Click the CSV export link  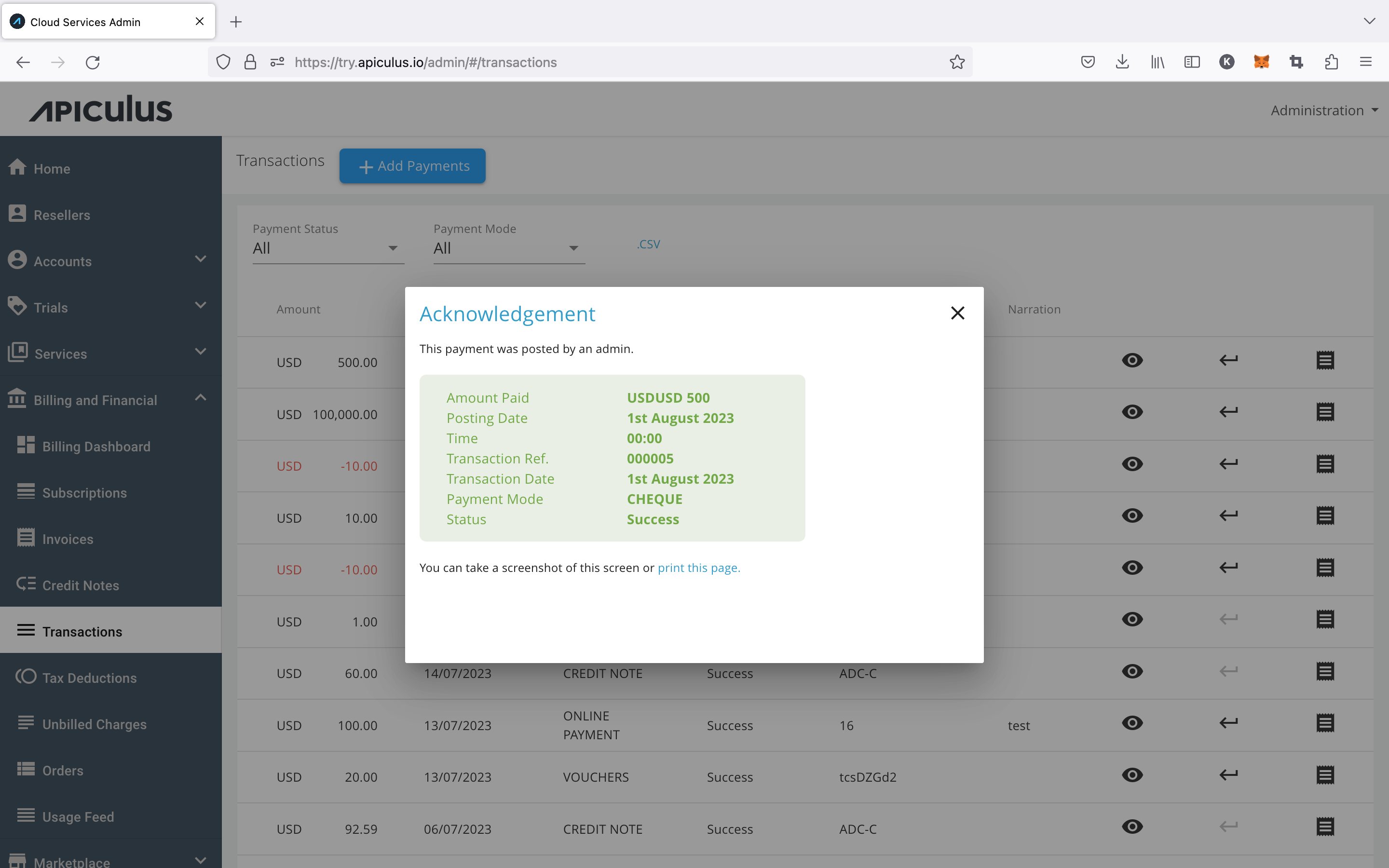(649, 243)
